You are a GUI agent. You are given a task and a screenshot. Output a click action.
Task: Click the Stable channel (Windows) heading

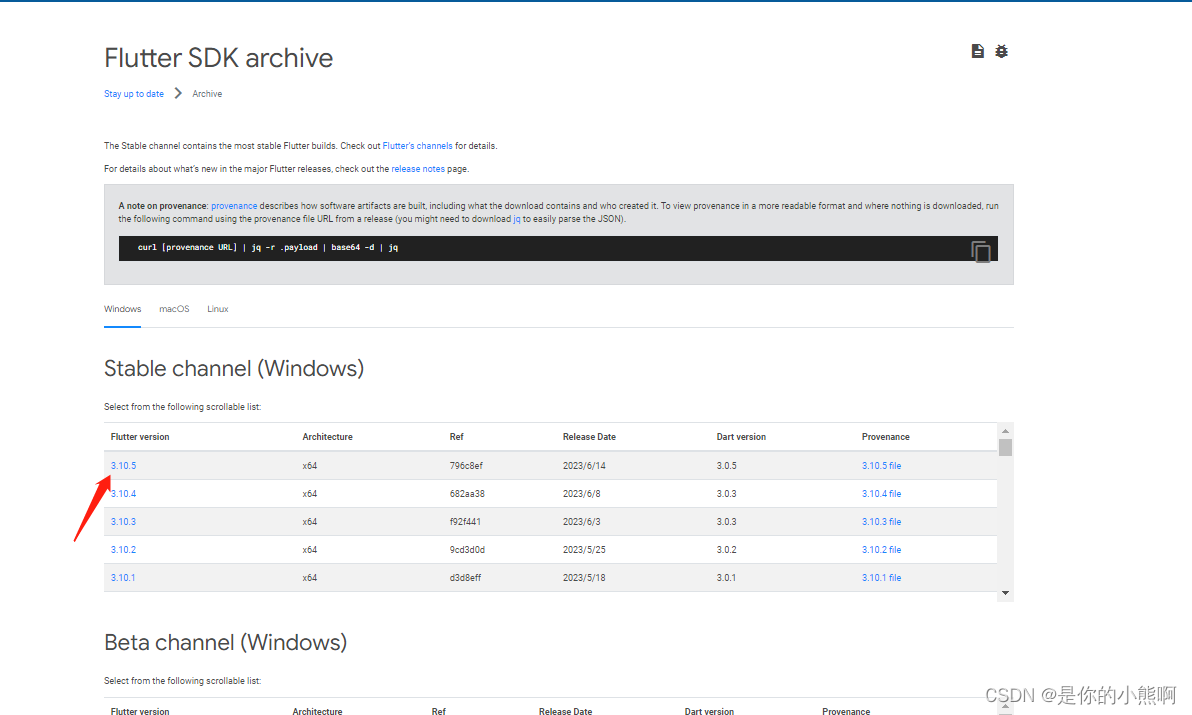point(234,369)
